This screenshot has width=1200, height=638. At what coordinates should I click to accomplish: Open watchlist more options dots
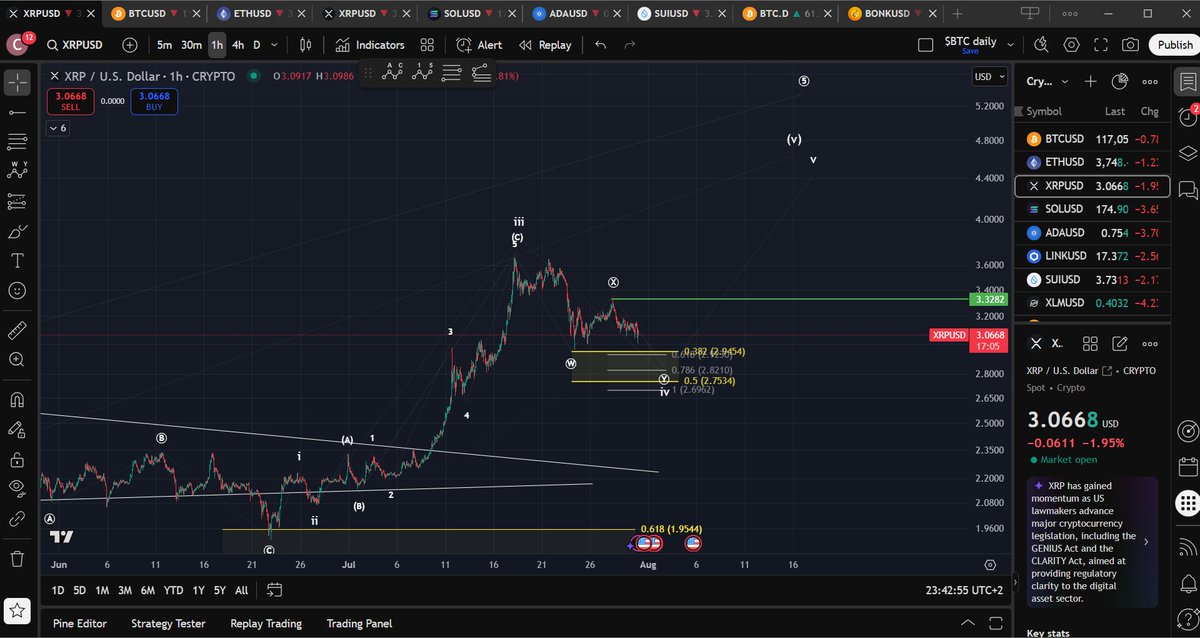[x=1151, y=82]
